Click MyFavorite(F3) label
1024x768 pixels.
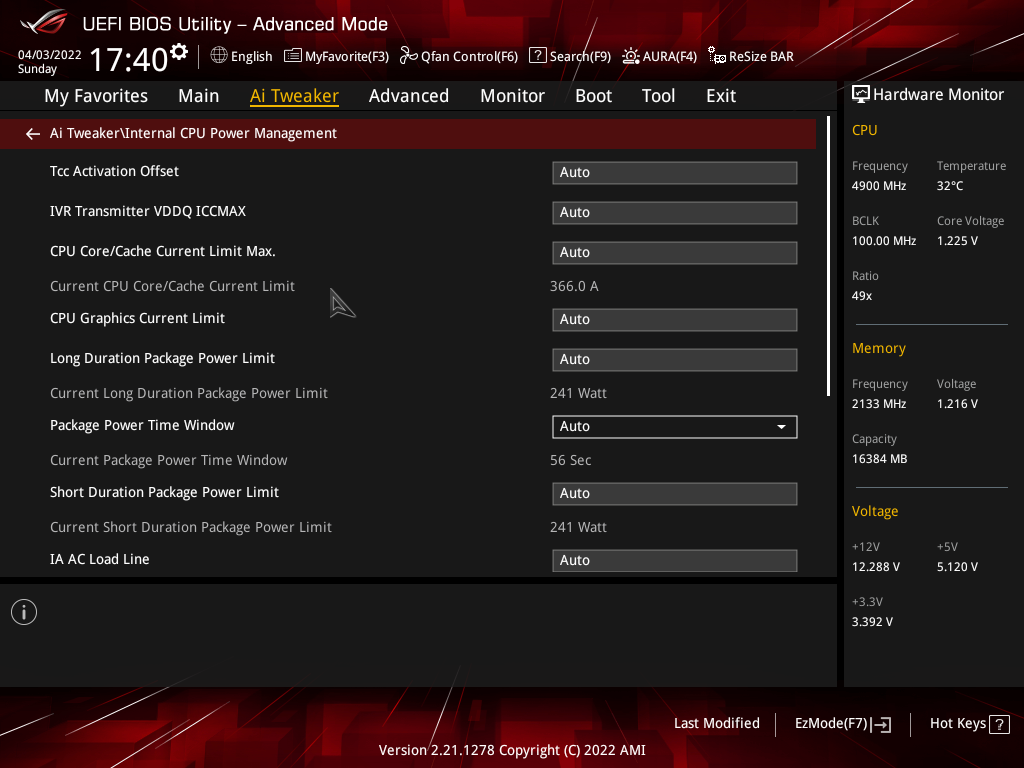[x=347, y=57]
